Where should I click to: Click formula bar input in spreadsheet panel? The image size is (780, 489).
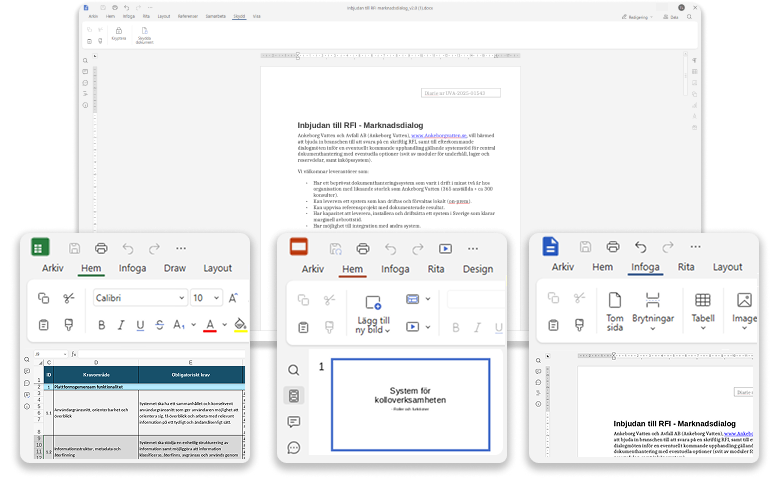161,354
